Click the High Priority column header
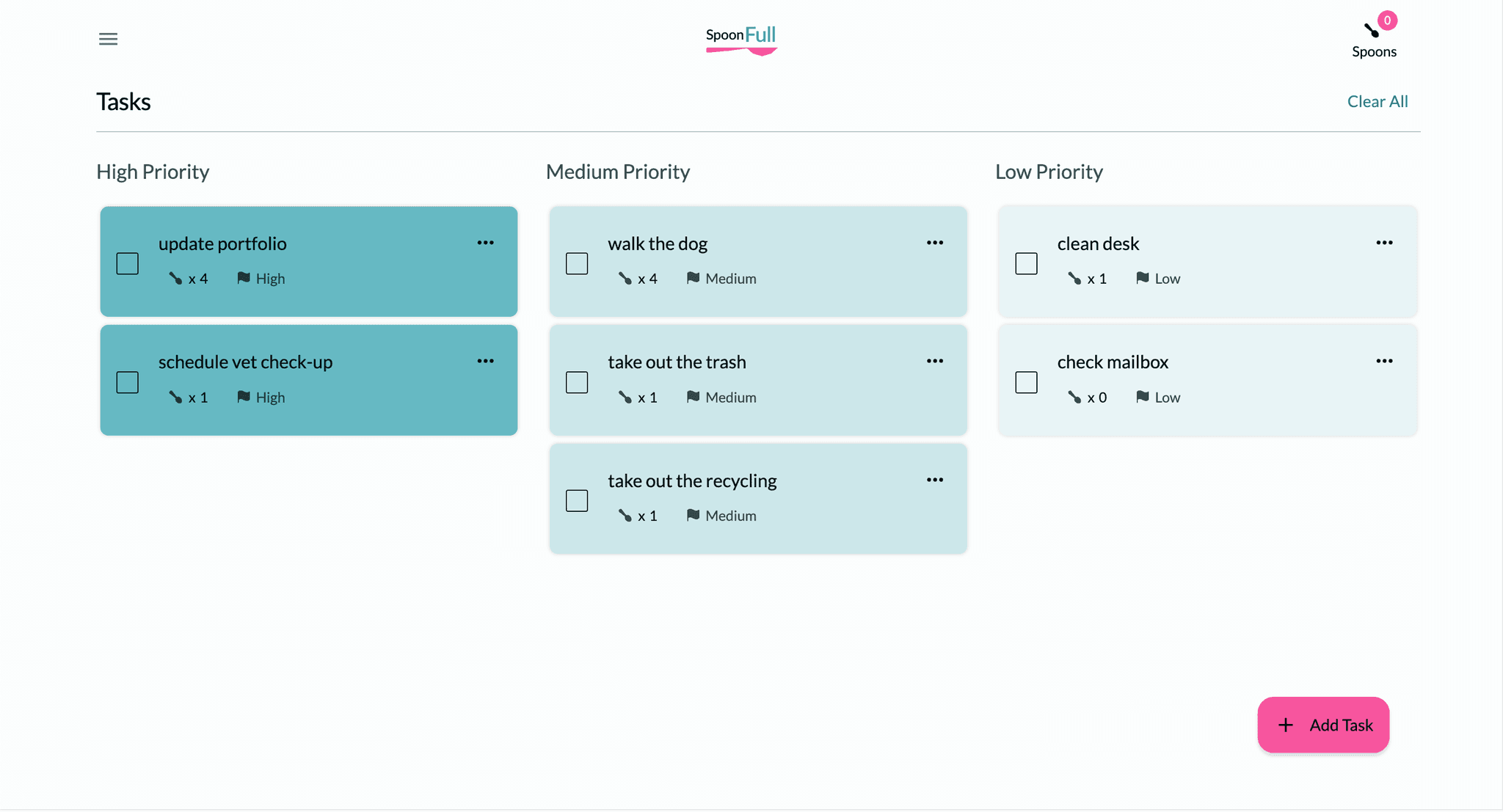This screenshot has width=1503, height=812. point(152,171)
